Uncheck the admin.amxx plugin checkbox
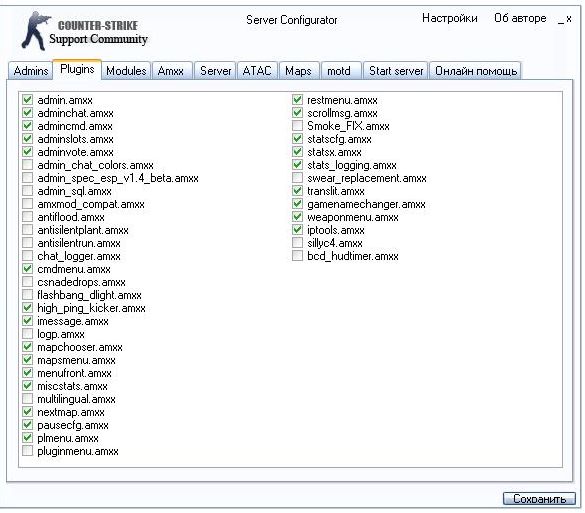This screenshot has height=513, width=585. 27,100
